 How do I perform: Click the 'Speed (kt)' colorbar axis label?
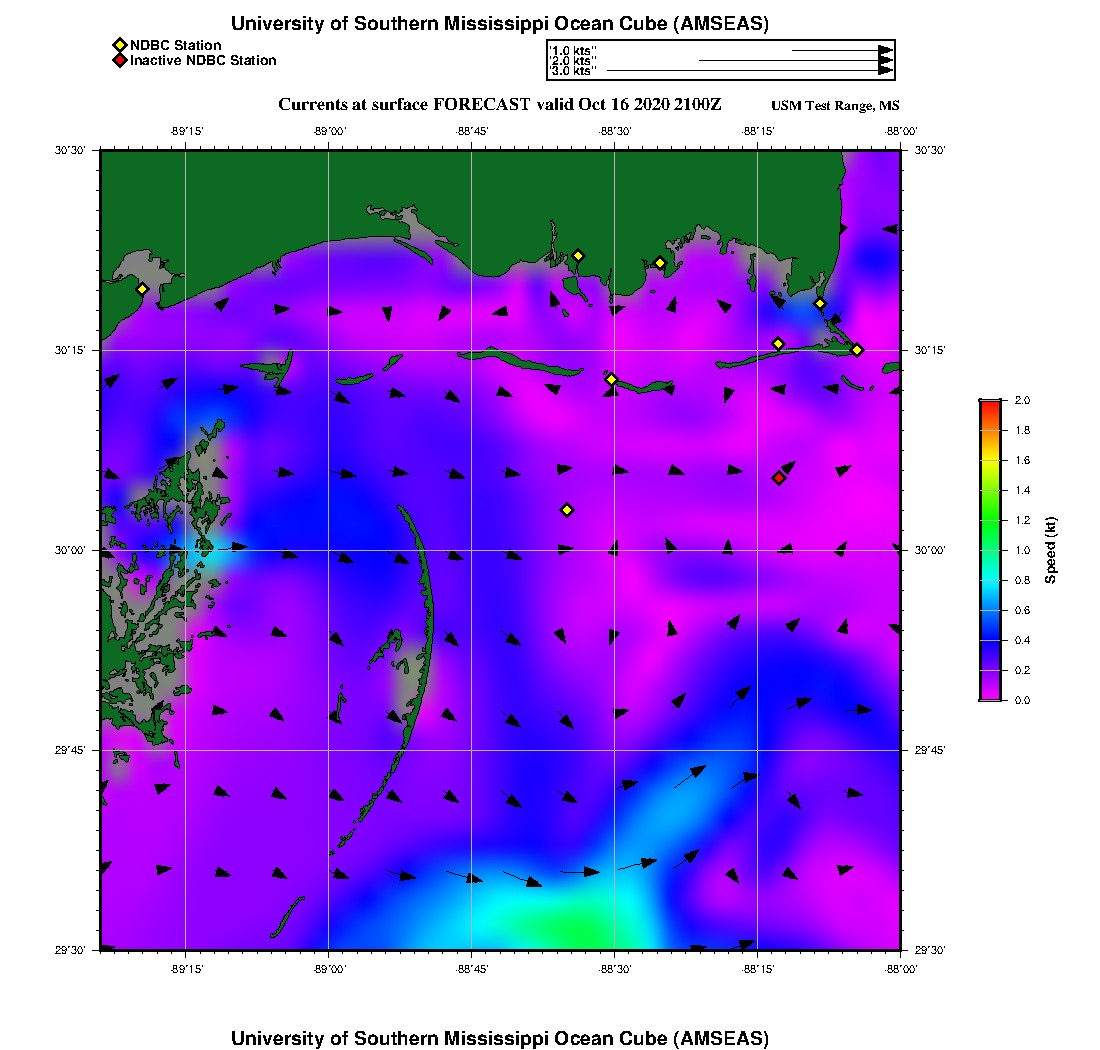[x=1051, y=550]
